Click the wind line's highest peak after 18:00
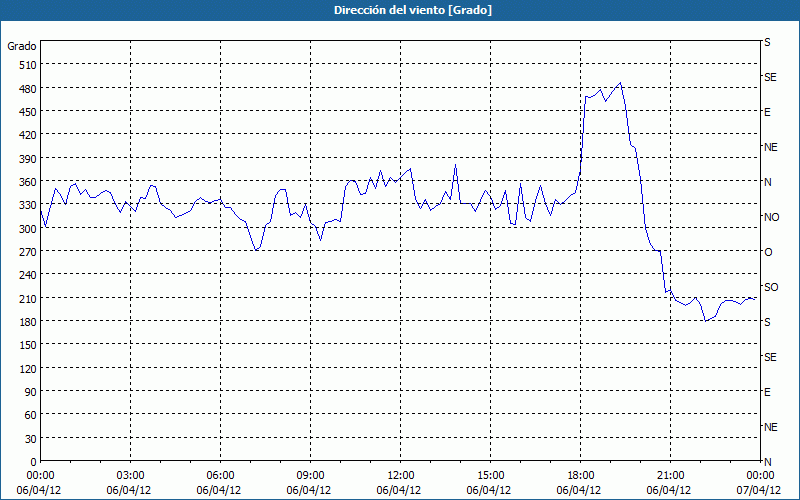This screenshot has height=500, width=800. coord(620,83)
